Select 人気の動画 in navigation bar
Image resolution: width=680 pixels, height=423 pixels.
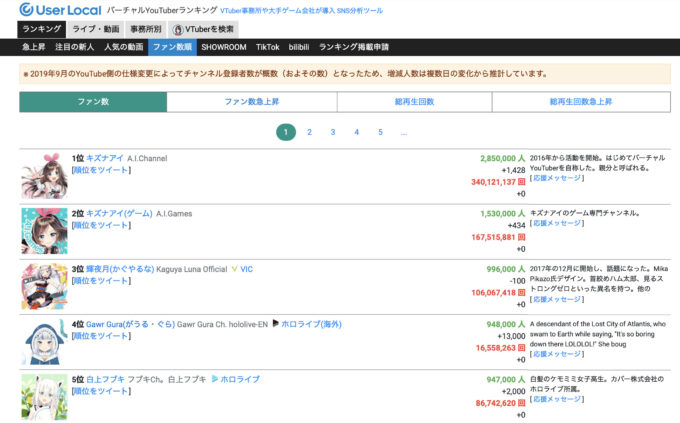coord(124,47)
